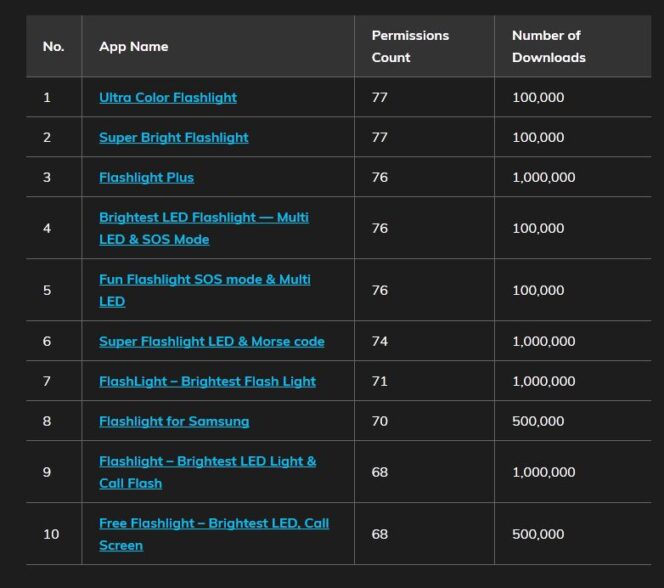Click Super Flashlight LED & Morse code
664x588 pixels.
click(212, 342)
